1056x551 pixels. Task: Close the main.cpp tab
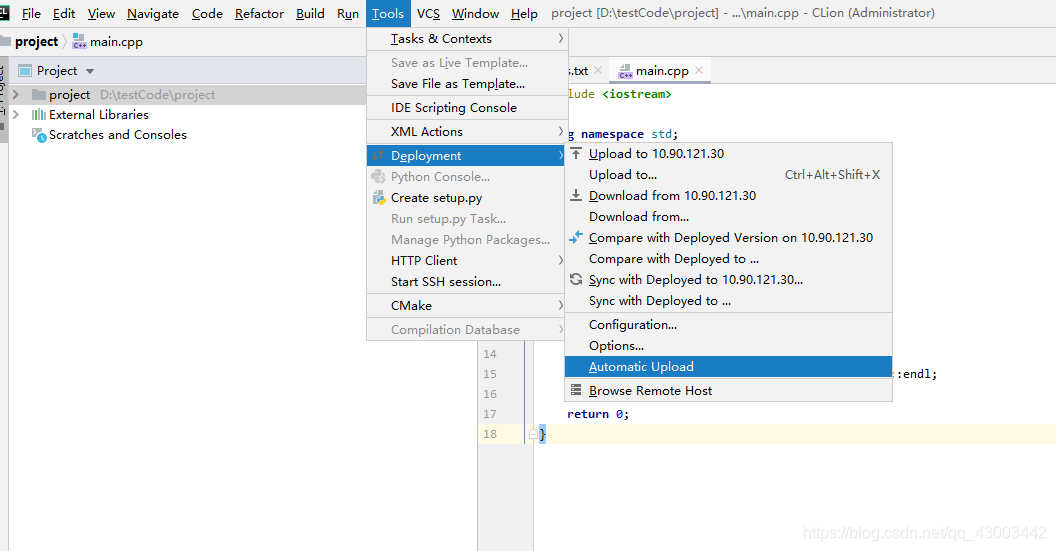pos(699,70)
